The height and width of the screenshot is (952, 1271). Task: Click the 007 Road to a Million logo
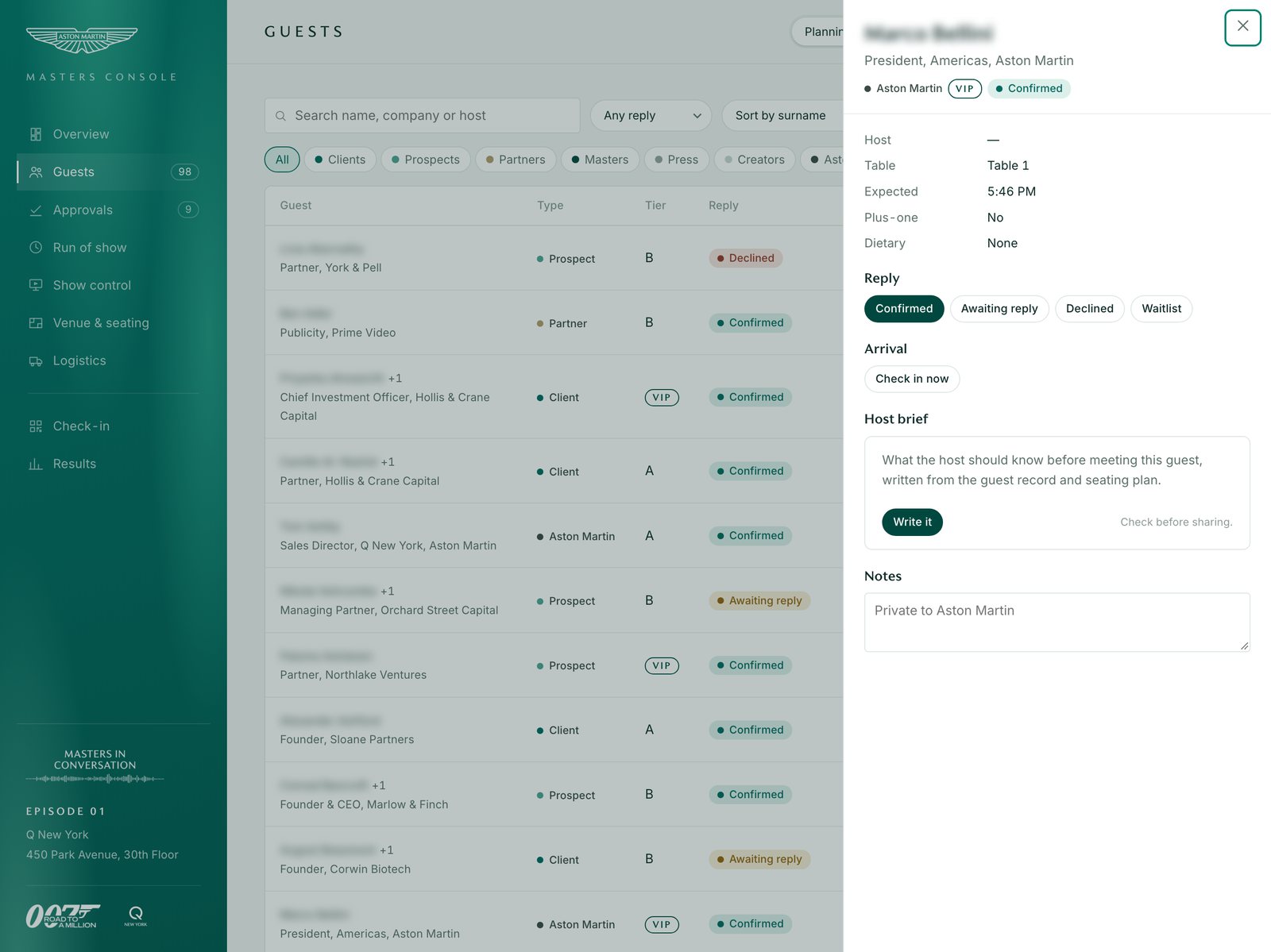pyautogui.click(x=64, y=916)
